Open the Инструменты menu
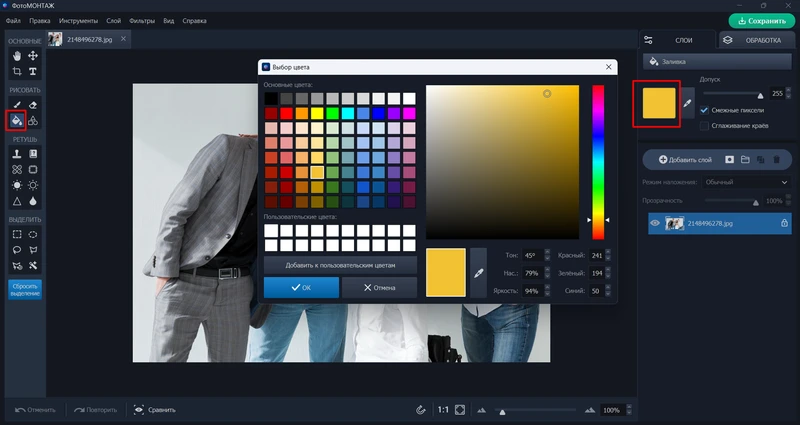 78,21
